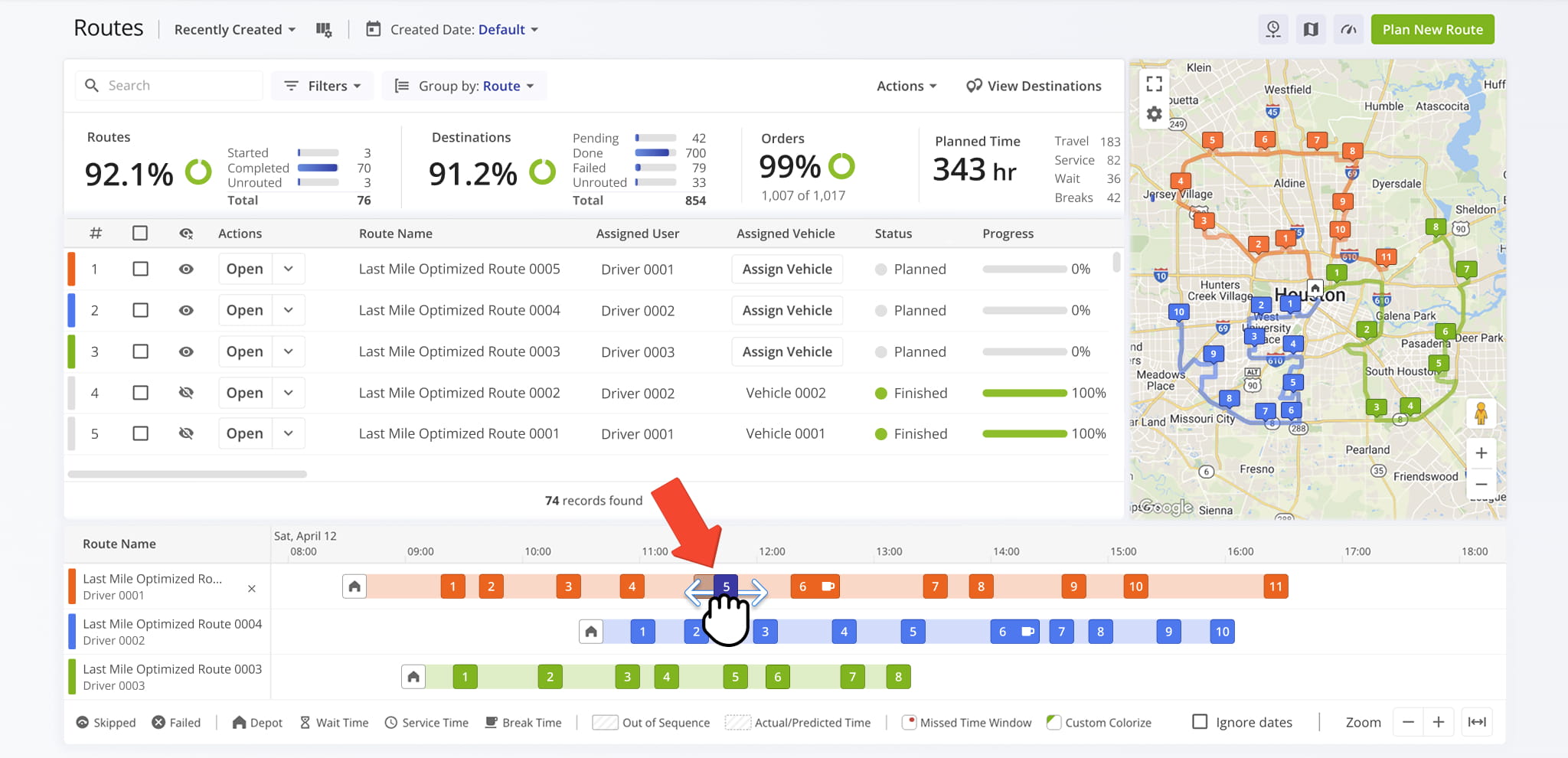Select View Destinations
This screenshot has width=1568, height=758.
[x=1034, y=86]
